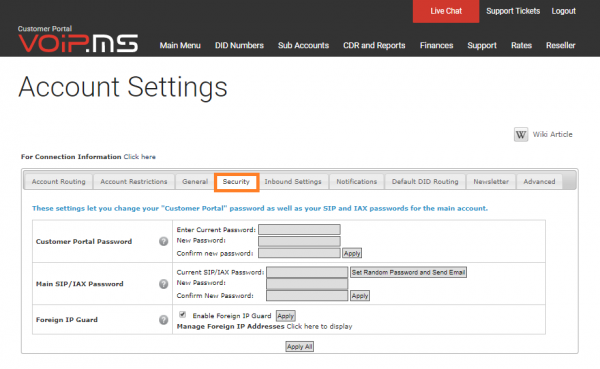Screen dimensions: 600x369
Task: Open Sub Accounts menu
Action: 303,46
